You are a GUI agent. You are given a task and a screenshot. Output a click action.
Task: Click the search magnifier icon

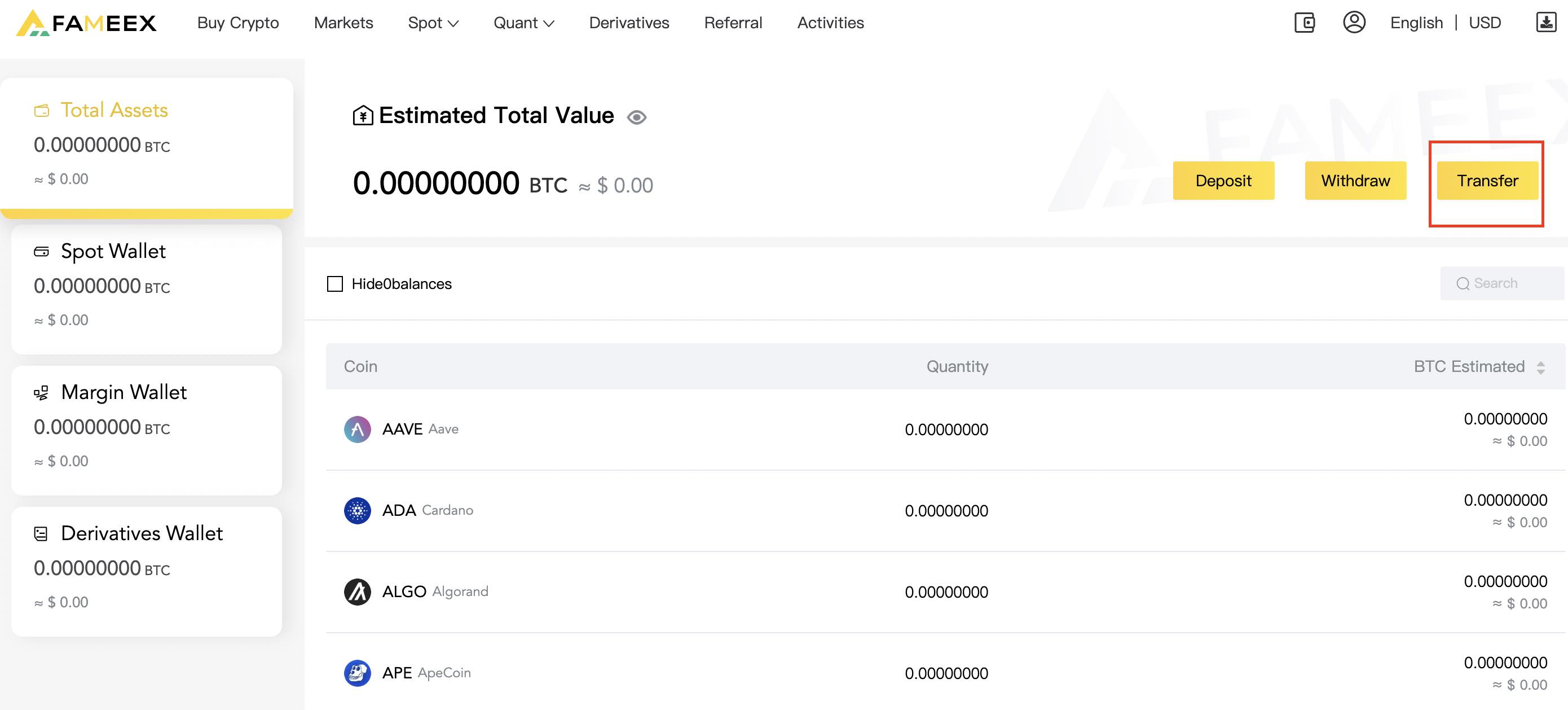point(1463,284)
